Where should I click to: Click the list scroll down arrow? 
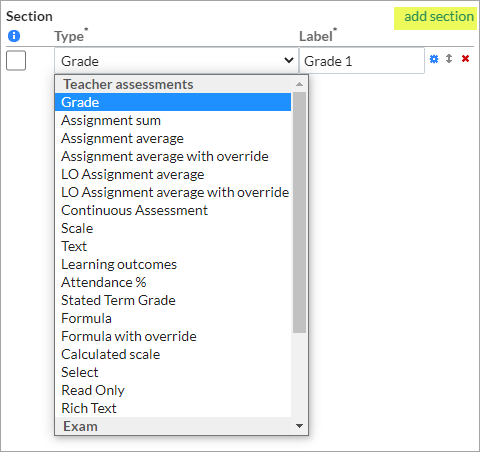tap(299, 426)
